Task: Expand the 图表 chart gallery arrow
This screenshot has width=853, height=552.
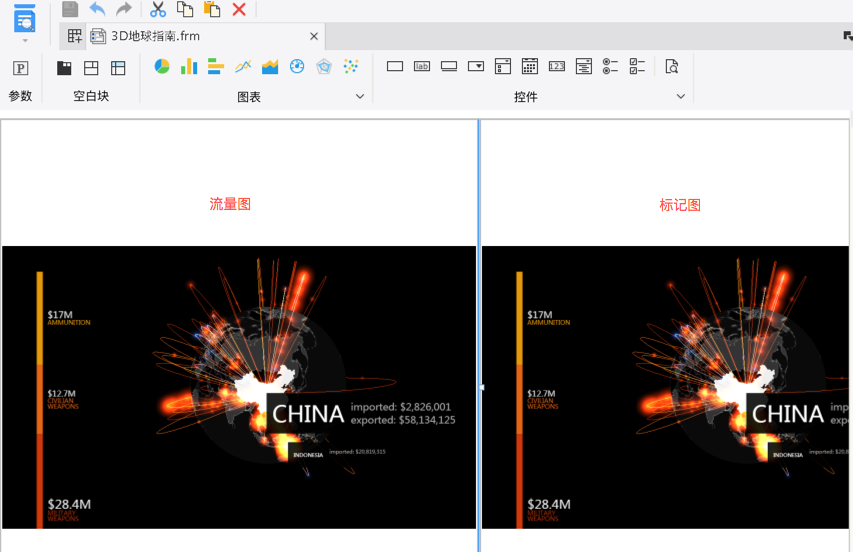Action: tap(360, 96)
